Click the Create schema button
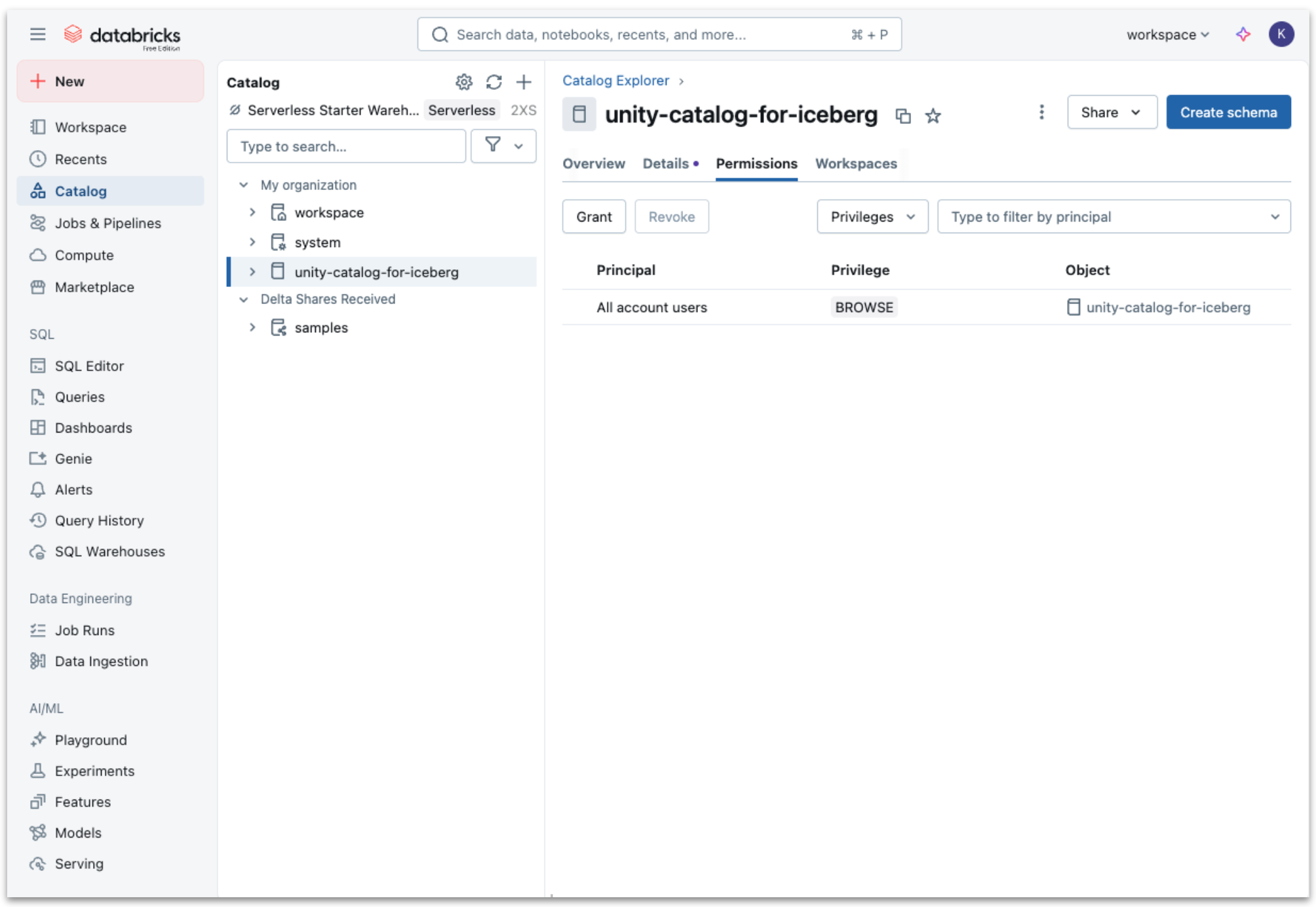This screenshot has height=907, width=1316. coord(1228,111)
